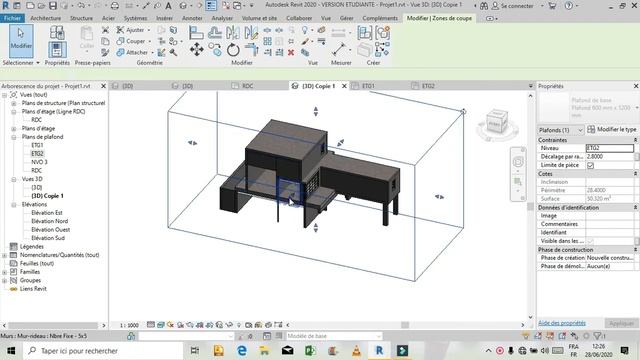Click Modifier le type button
The width and height of the screenshot is (640, 360).
611,129
